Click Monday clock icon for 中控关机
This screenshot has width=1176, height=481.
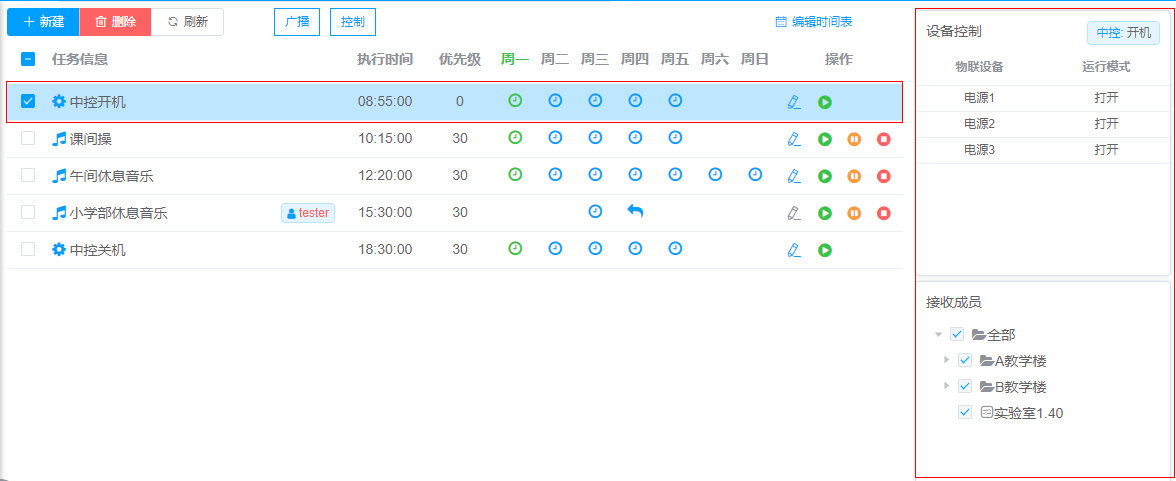point(515,249)
